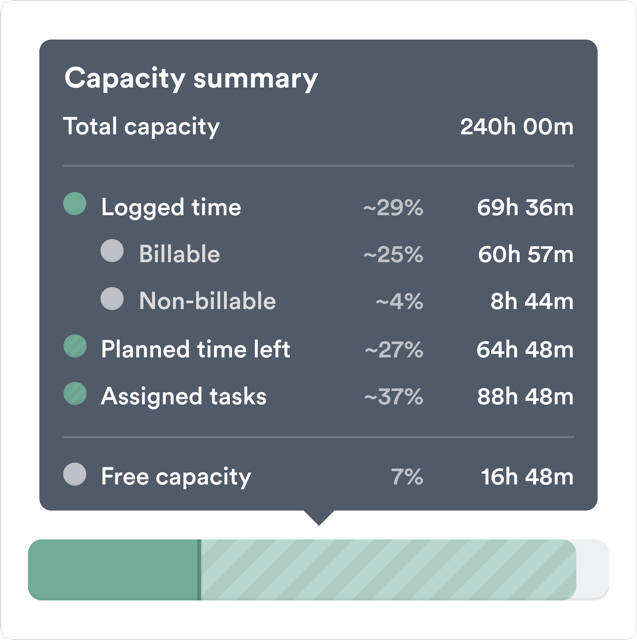
Task: Select the Billable label
Action: click(x=179, y=254)
